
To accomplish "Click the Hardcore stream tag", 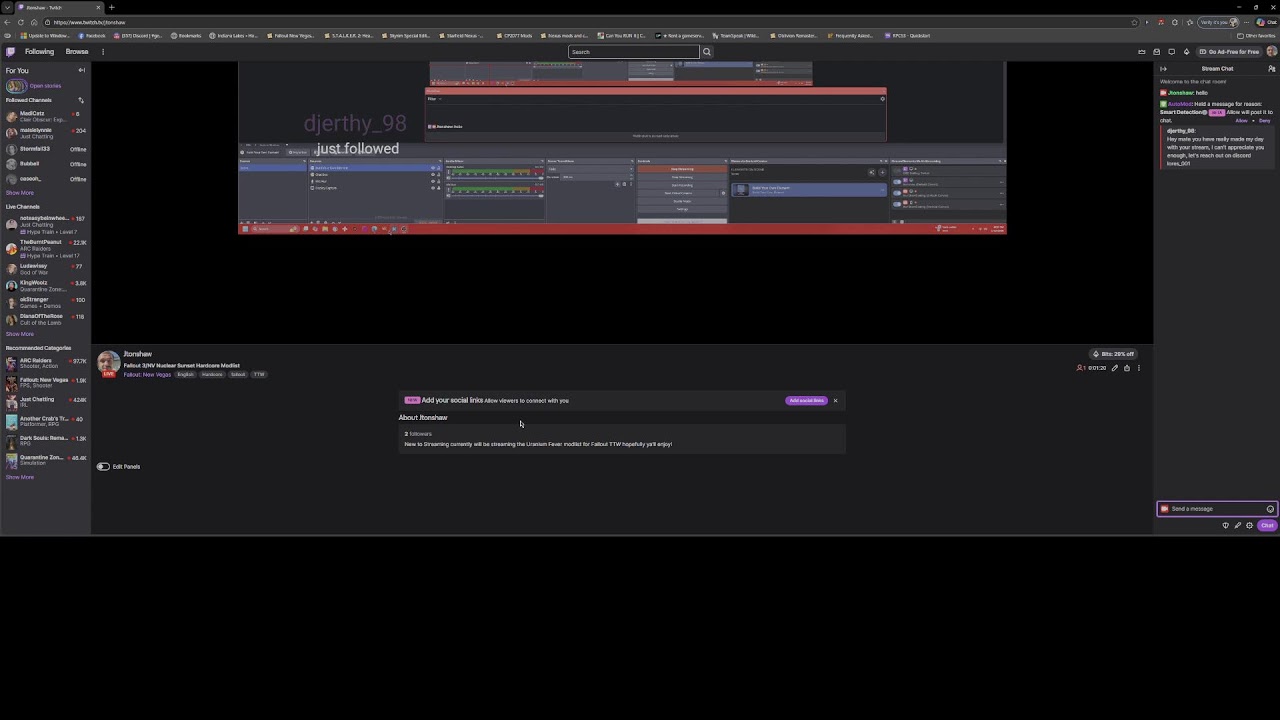I will (212, 375).
